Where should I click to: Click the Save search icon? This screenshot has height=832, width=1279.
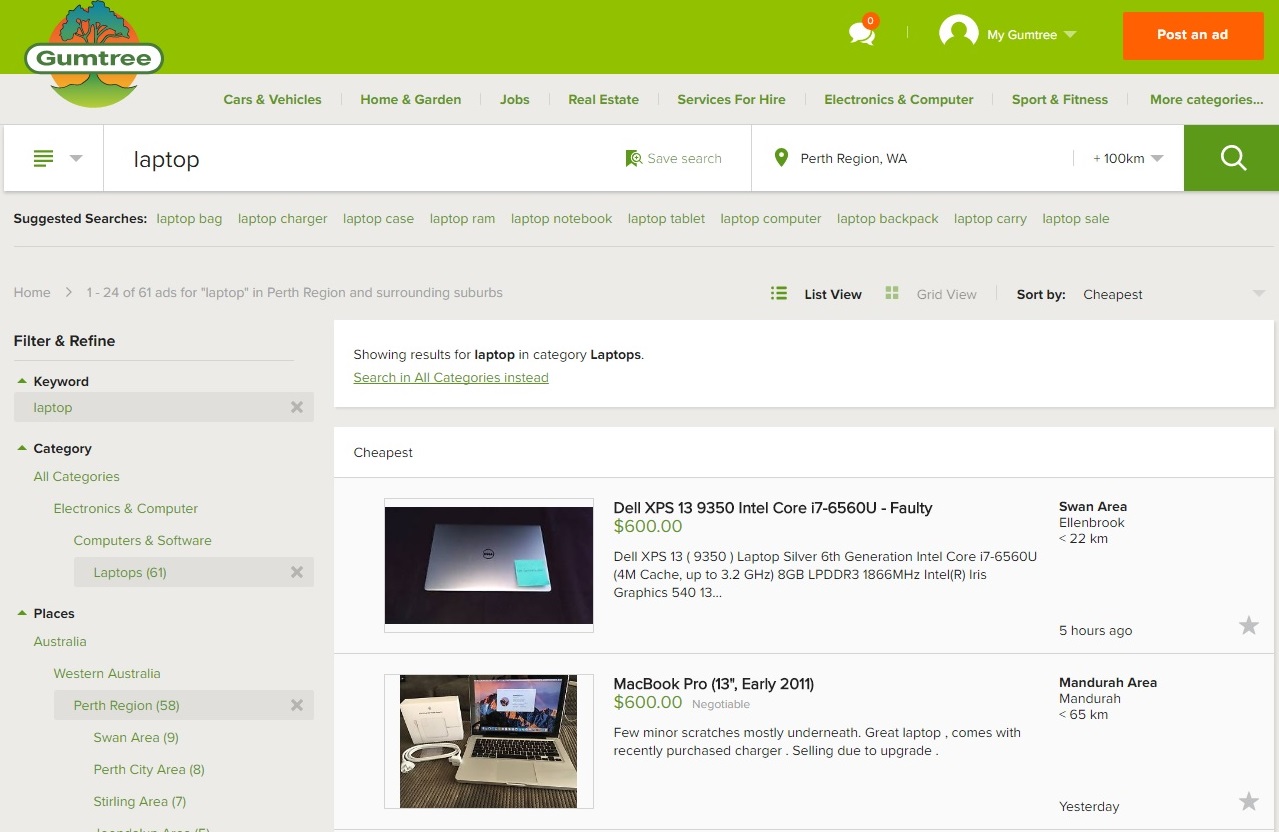pyautogui.click(x=633, y=158)
